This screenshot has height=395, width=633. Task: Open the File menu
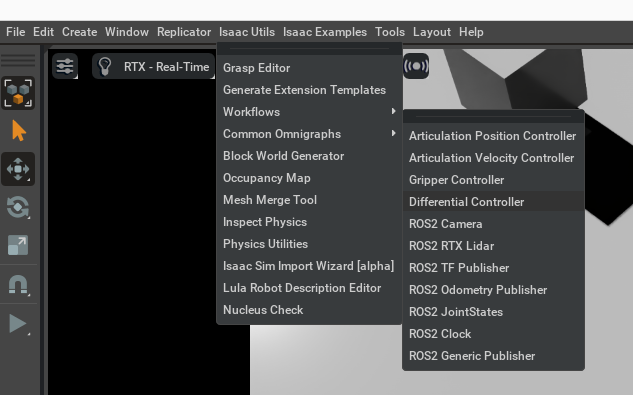tap(16, 32)
